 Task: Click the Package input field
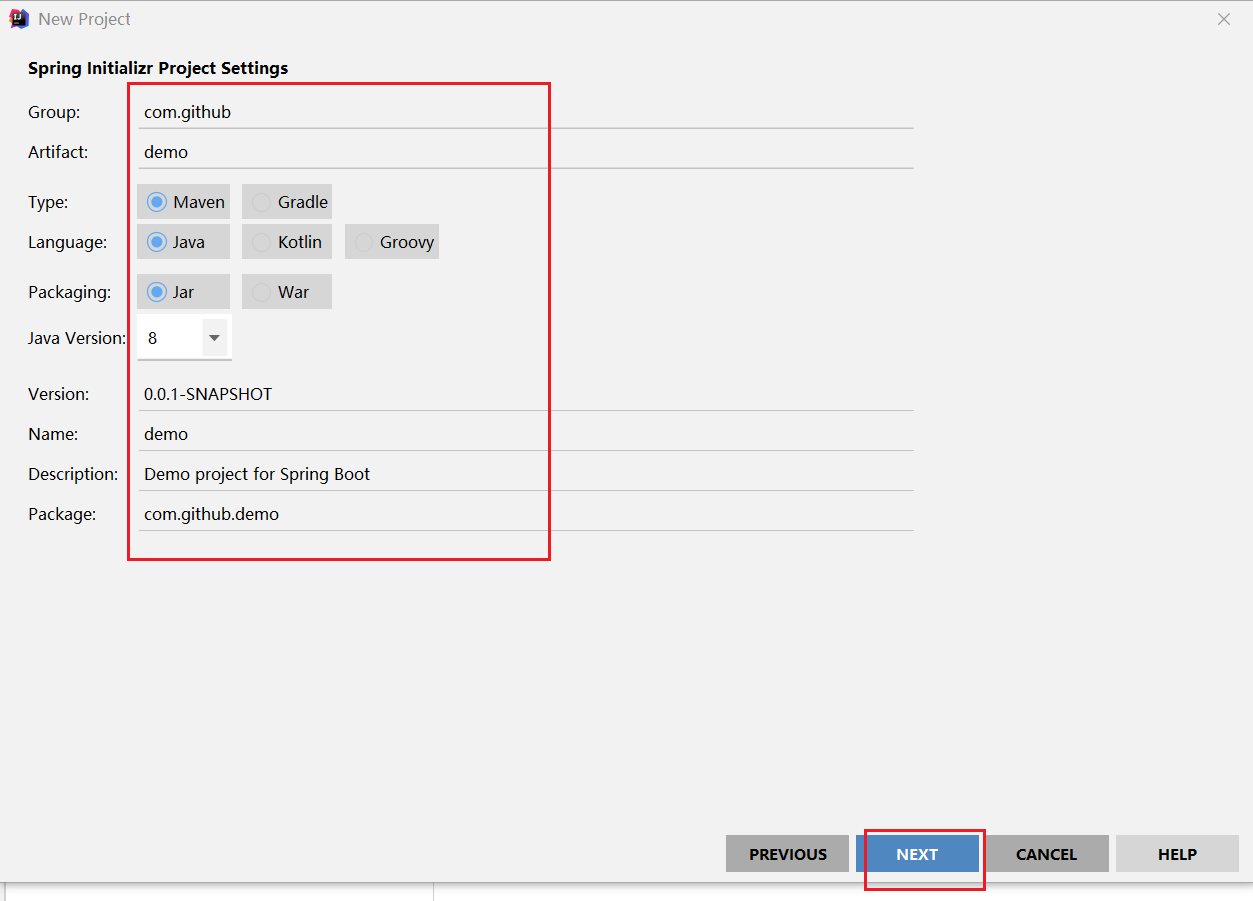[525, 514]
